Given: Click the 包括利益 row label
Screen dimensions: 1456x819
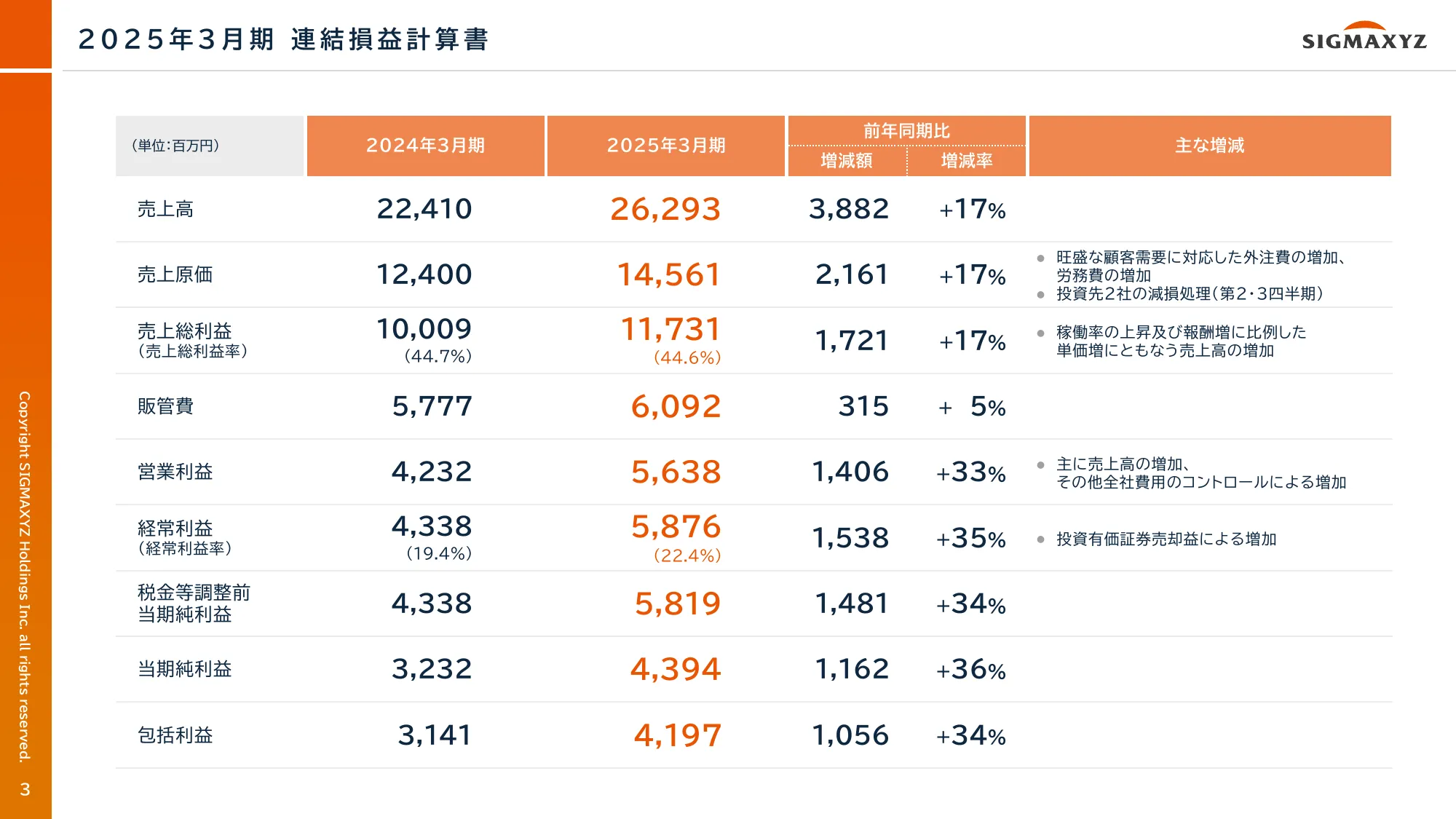Looking at the screenshot, I should coord(175,735).
